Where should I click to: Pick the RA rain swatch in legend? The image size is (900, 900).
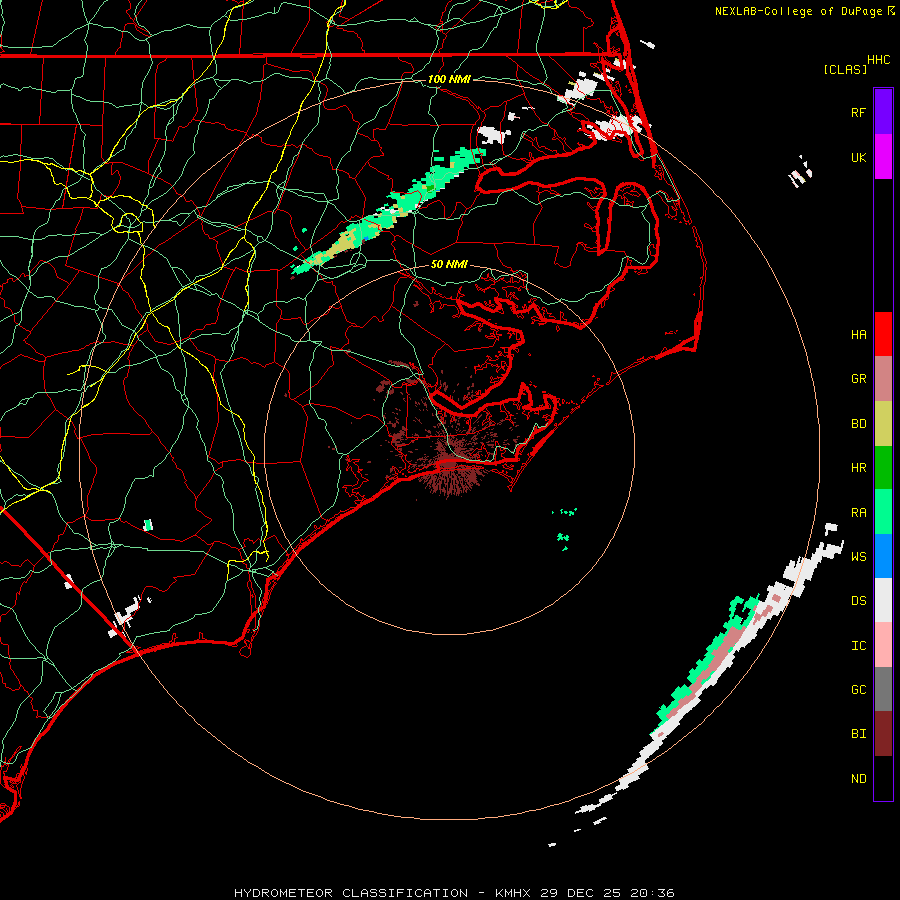(883, 512)
